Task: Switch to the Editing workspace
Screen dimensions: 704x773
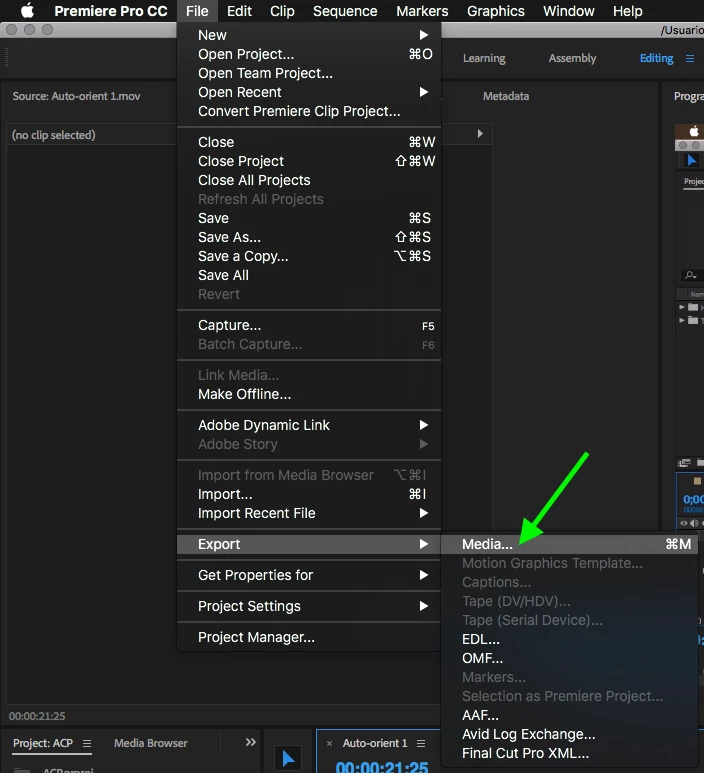Action: [x=656, y=58]
